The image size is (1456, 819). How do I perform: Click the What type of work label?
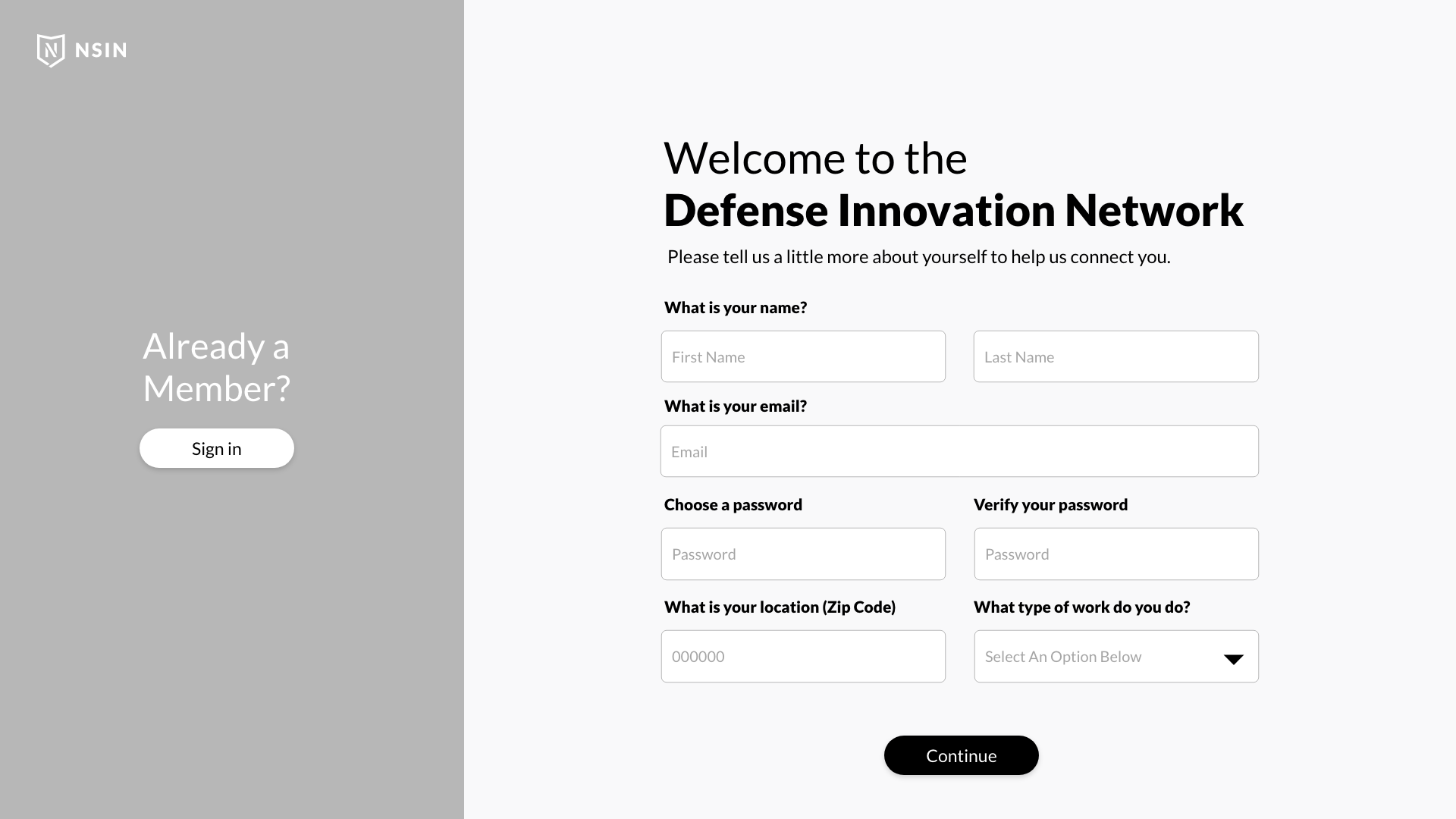coord(1081,607)
